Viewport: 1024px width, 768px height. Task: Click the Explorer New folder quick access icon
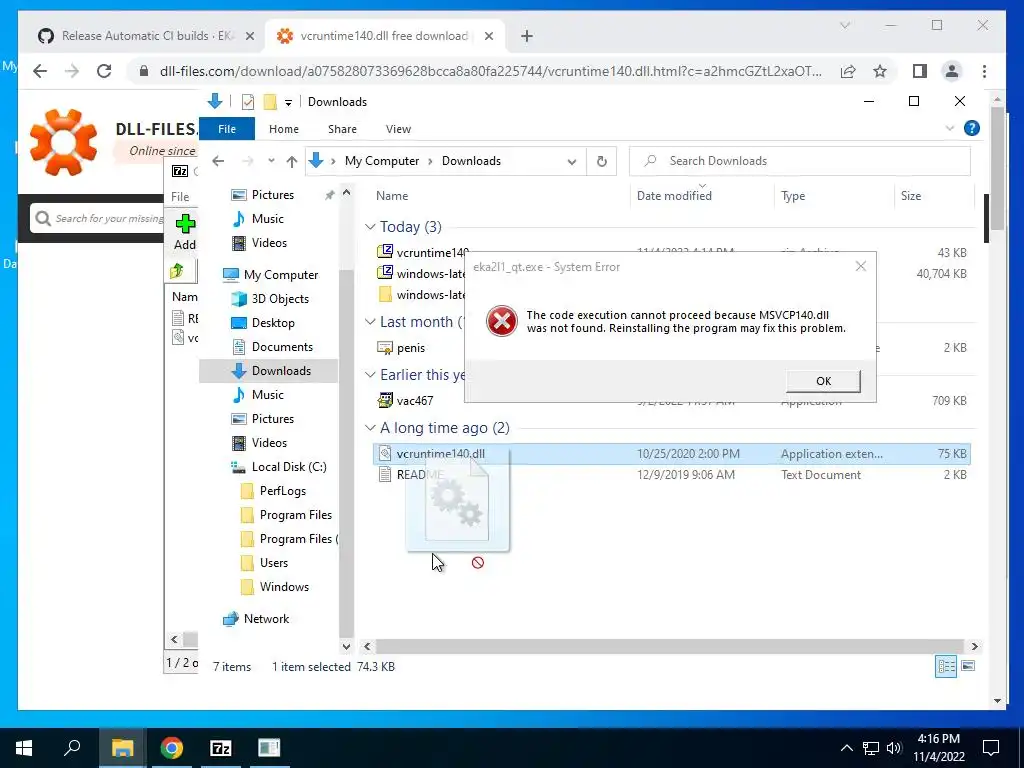(x=270, y=102)
